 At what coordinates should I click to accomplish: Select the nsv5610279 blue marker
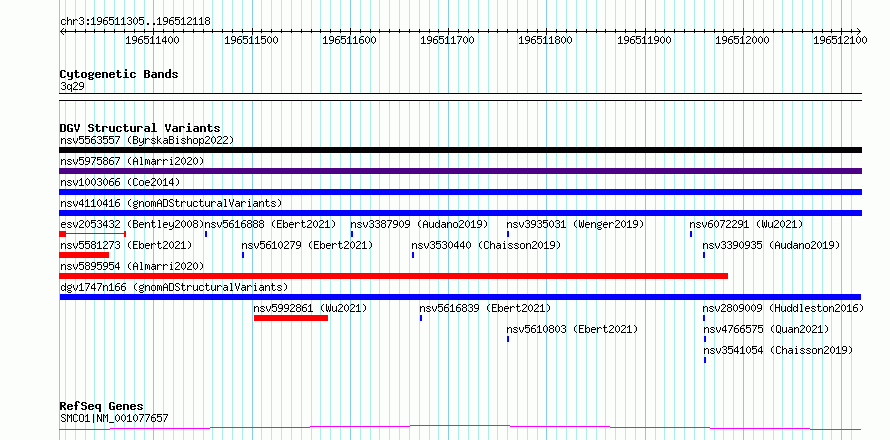coord(243,255)
